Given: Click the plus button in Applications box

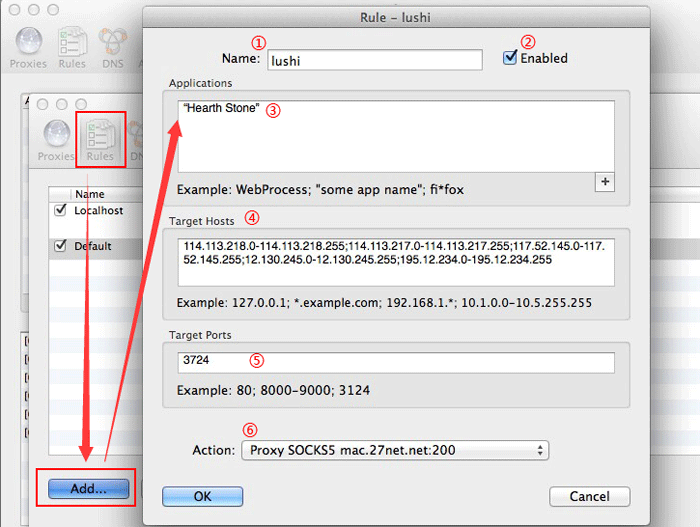Looking at the screenshot, I should (603, 181).
